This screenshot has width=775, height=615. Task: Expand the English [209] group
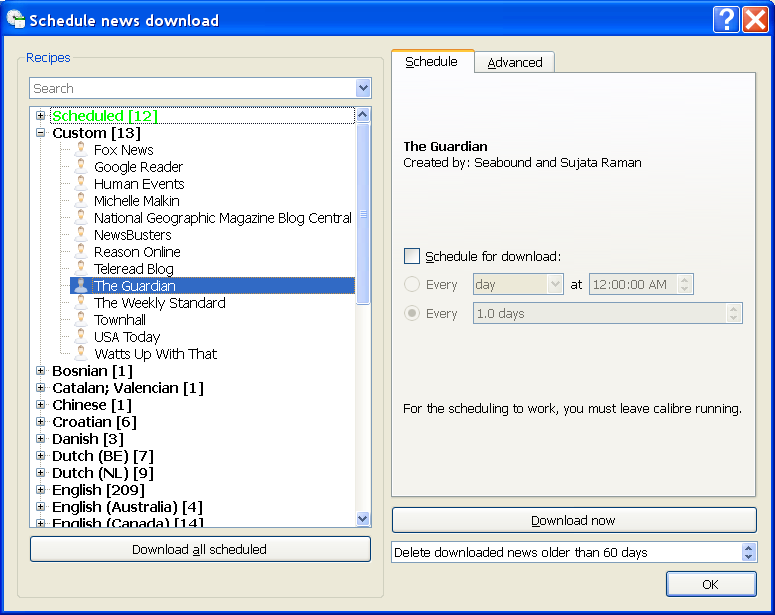pyautogui.click(x=41, y=489)
